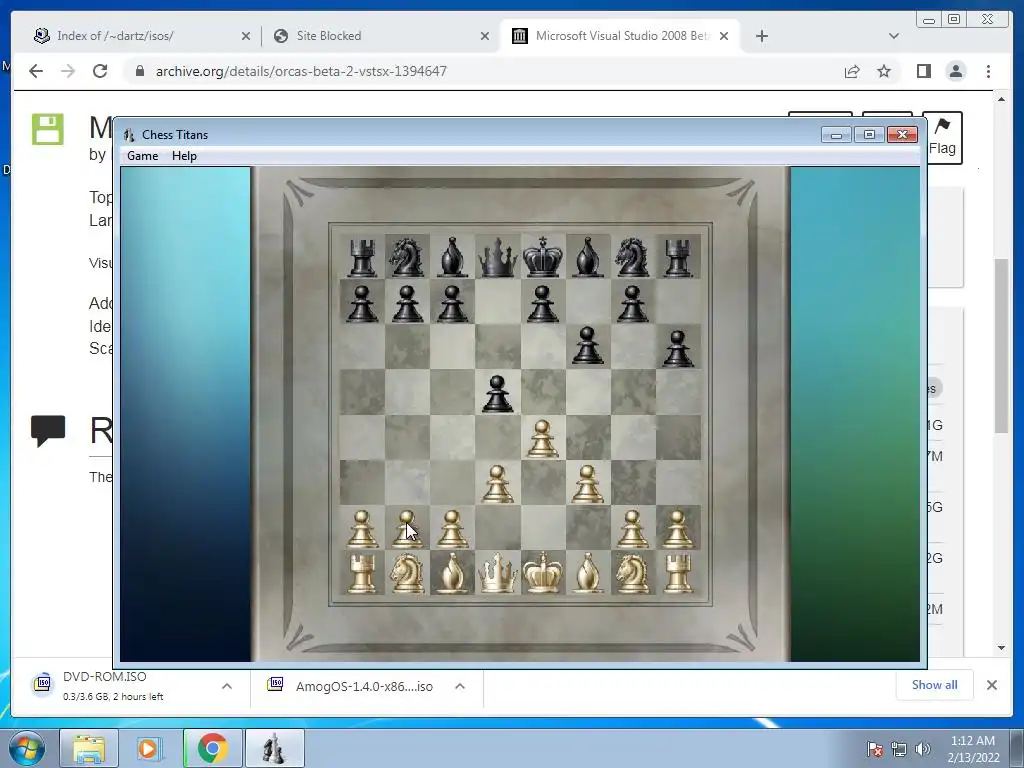The height and width of the screenshot is (768, 1024).
Task: Open the Help menu in Chess Titans
Action: (184, 156)
